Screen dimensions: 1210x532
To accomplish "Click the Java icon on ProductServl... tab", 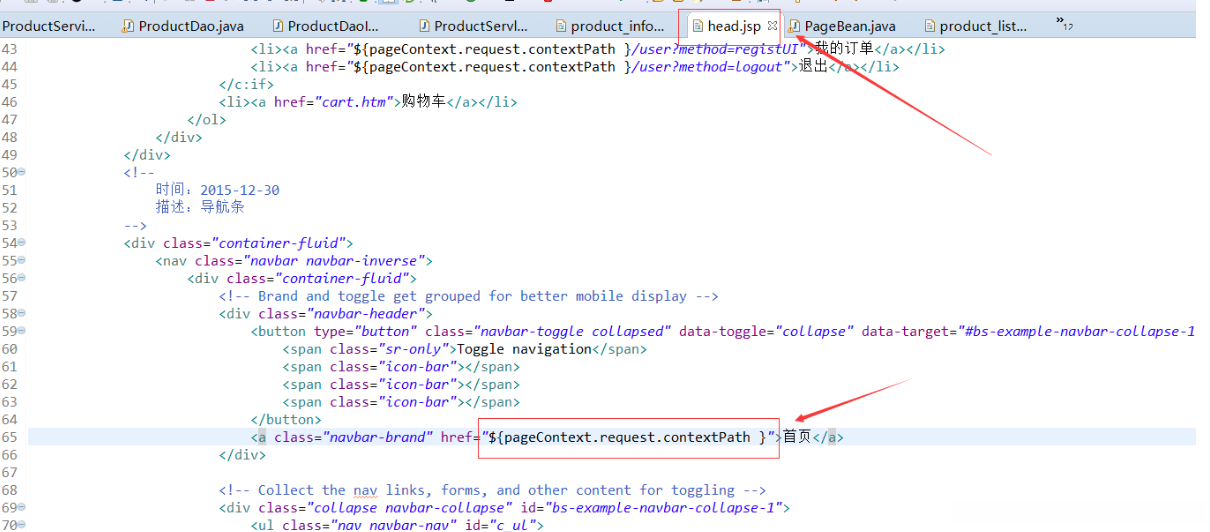I will pyautogui.click(x=424, y=26).
